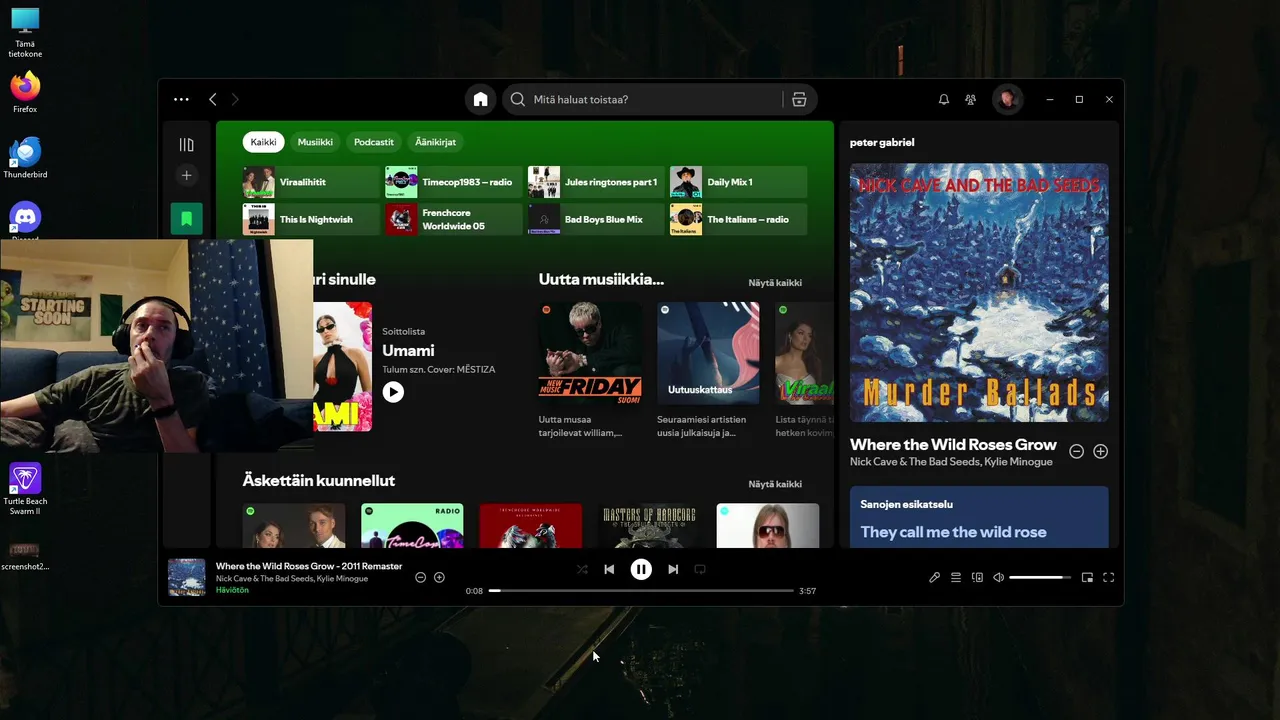Seek on the song progress bar
1280x720 pixels.
pyautogui.click(x=641, y=591)
